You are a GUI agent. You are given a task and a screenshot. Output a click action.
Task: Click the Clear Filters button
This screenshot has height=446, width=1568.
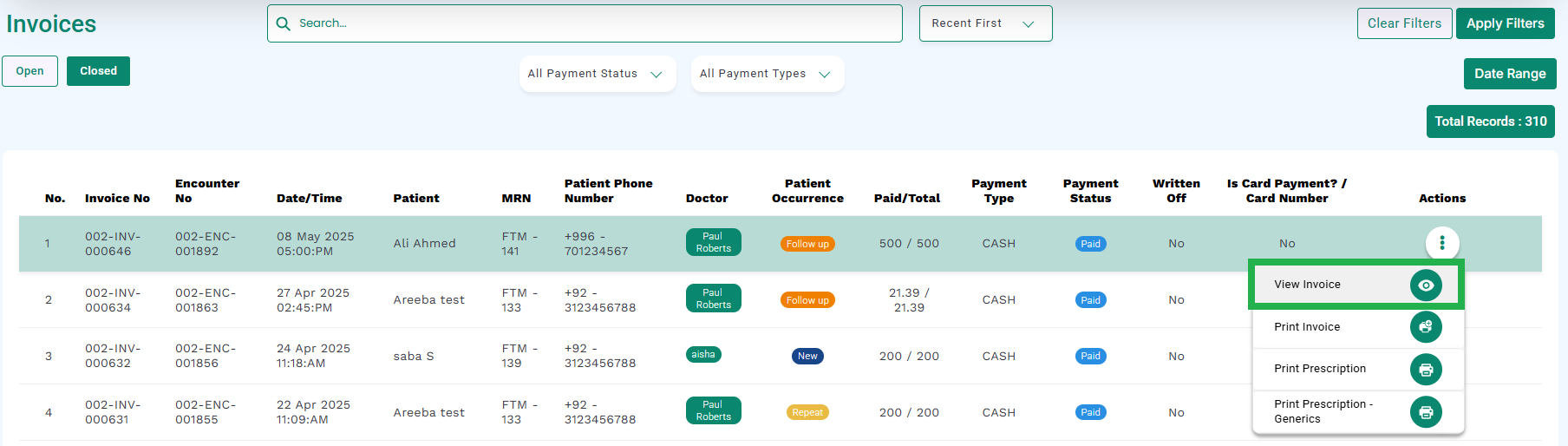point(1404,23)
